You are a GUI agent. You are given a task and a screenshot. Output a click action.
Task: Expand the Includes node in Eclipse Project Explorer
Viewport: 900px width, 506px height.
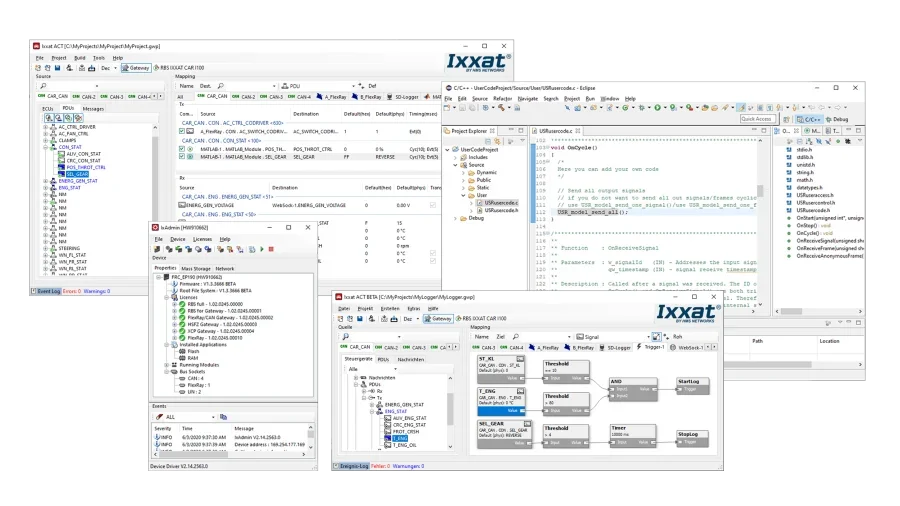(455, 157)
